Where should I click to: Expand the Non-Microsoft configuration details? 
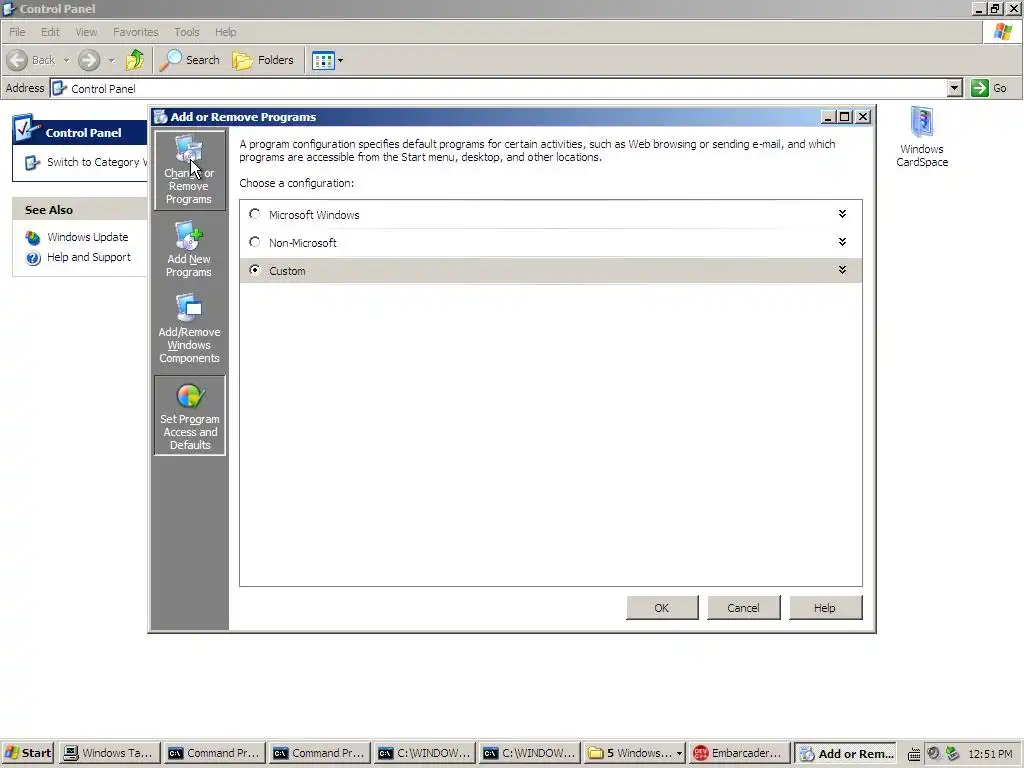pos(842,242)
